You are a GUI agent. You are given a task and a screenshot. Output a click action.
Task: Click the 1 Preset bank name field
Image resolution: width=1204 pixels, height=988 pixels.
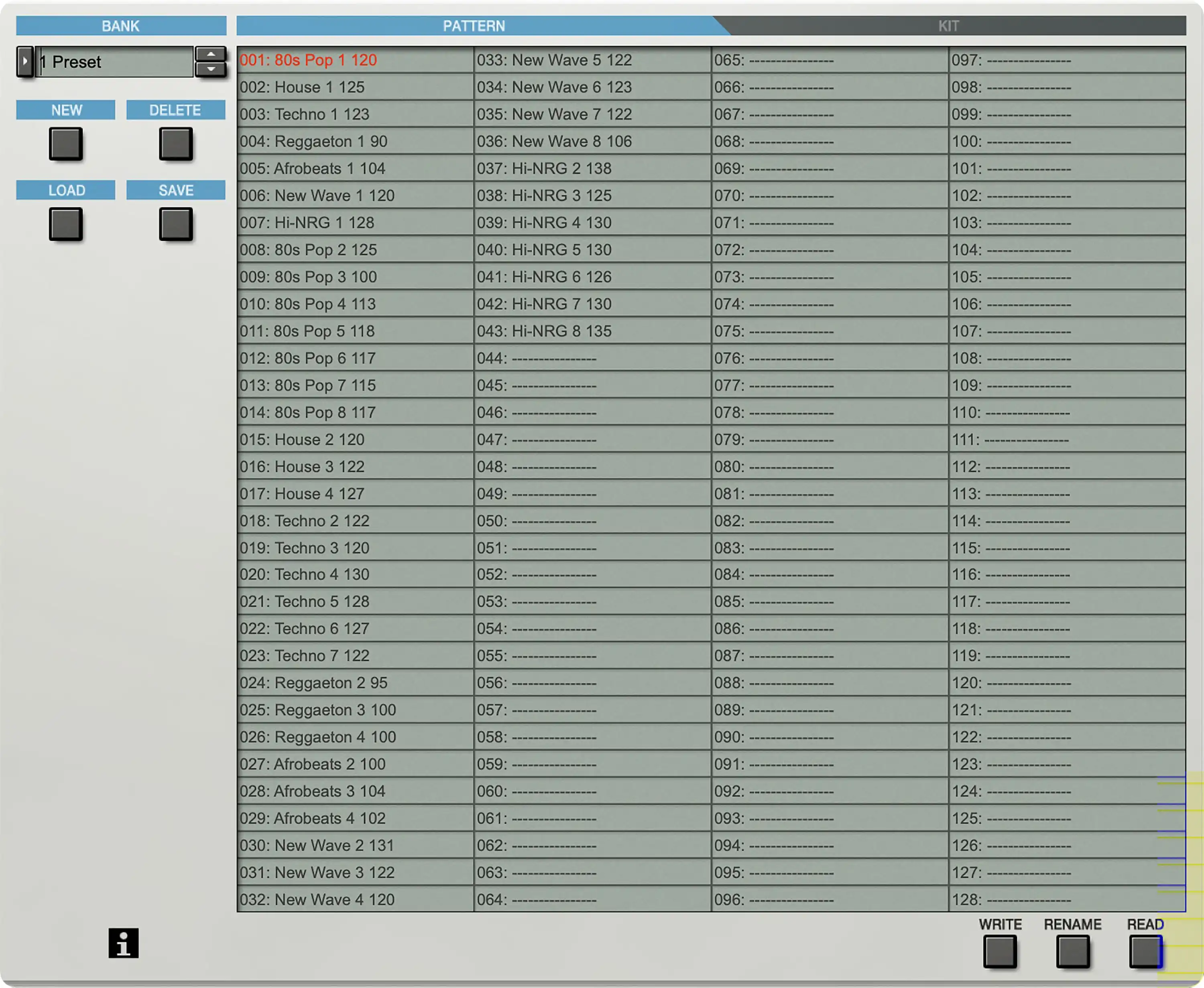click(115, 61)
